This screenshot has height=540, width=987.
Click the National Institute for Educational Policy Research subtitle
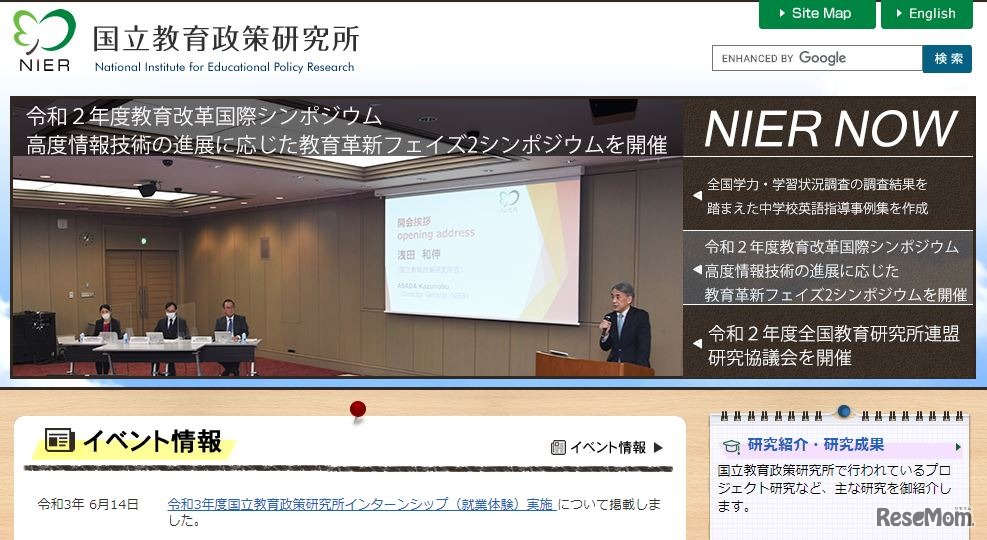(x=224, y=67)
